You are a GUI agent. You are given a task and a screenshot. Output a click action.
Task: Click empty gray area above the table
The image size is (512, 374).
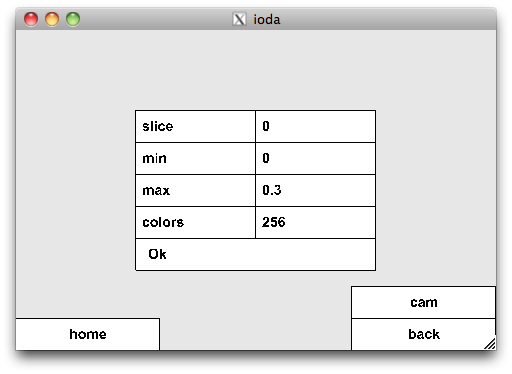click(x=255, y=70)
